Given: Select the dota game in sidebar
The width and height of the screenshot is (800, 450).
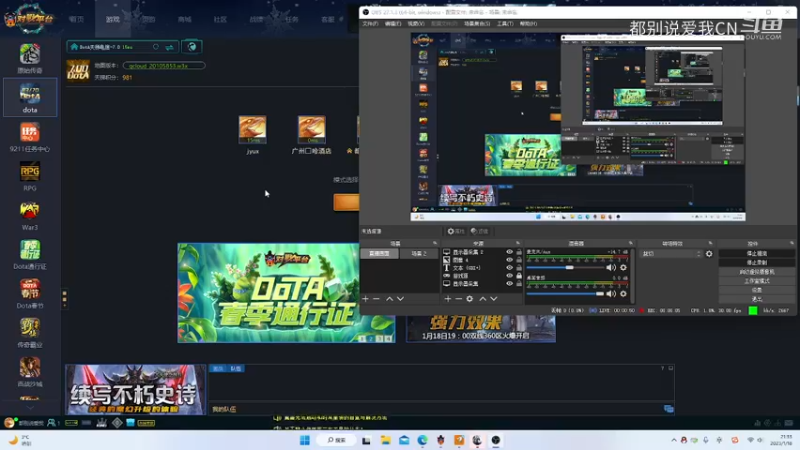Looking at the screenshot, I should tap(30, 97).
